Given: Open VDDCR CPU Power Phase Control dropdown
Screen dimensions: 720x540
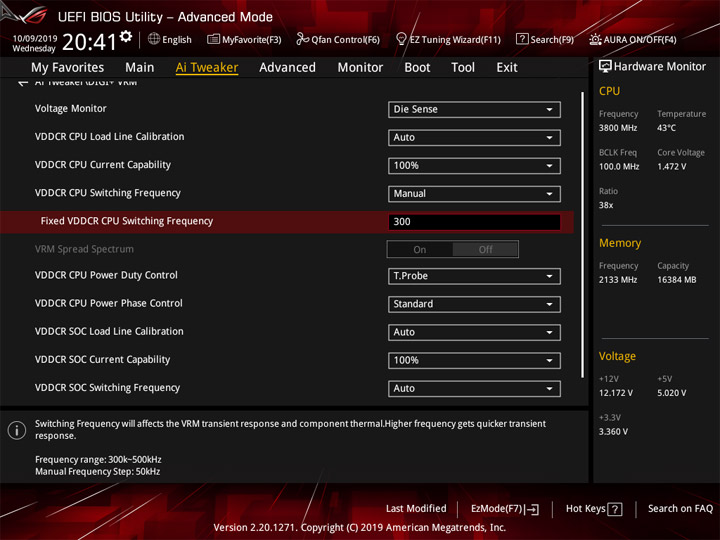Looking at the screenshot, I should pos(474,304).
